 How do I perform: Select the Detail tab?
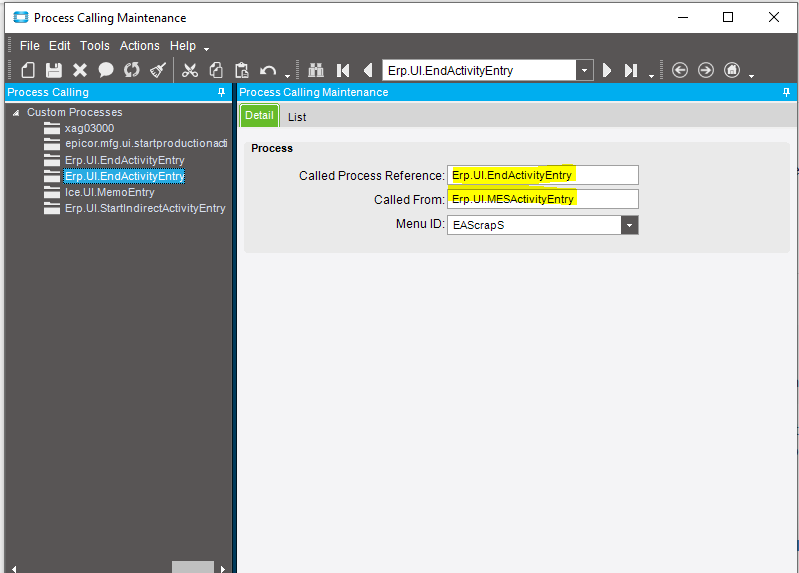click(259, 116)
